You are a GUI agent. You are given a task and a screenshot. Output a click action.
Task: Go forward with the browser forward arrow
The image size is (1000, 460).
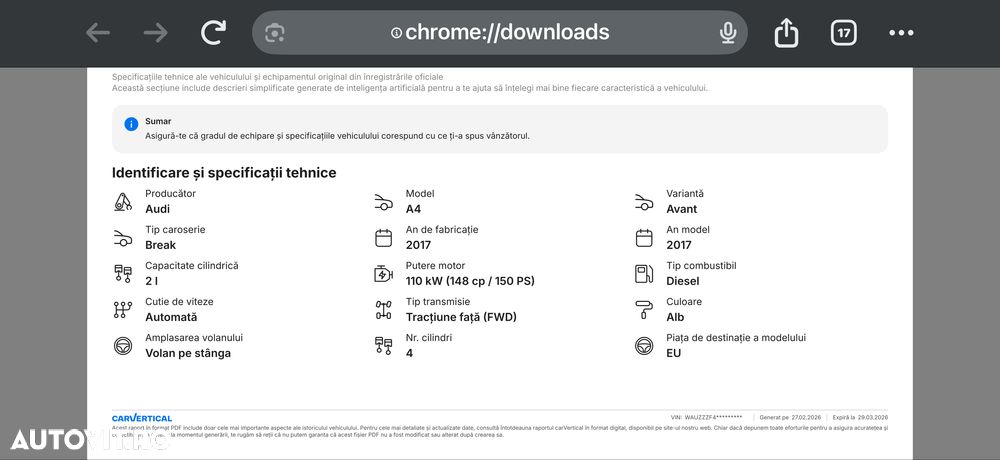coord(156,33)
